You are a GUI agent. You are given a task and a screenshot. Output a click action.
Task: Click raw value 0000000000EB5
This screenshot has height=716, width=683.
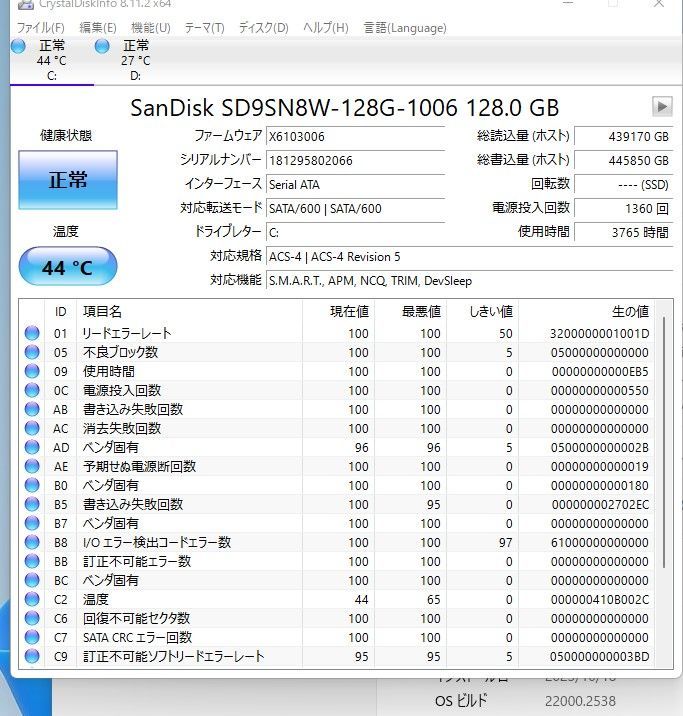[x=600, y=372]
